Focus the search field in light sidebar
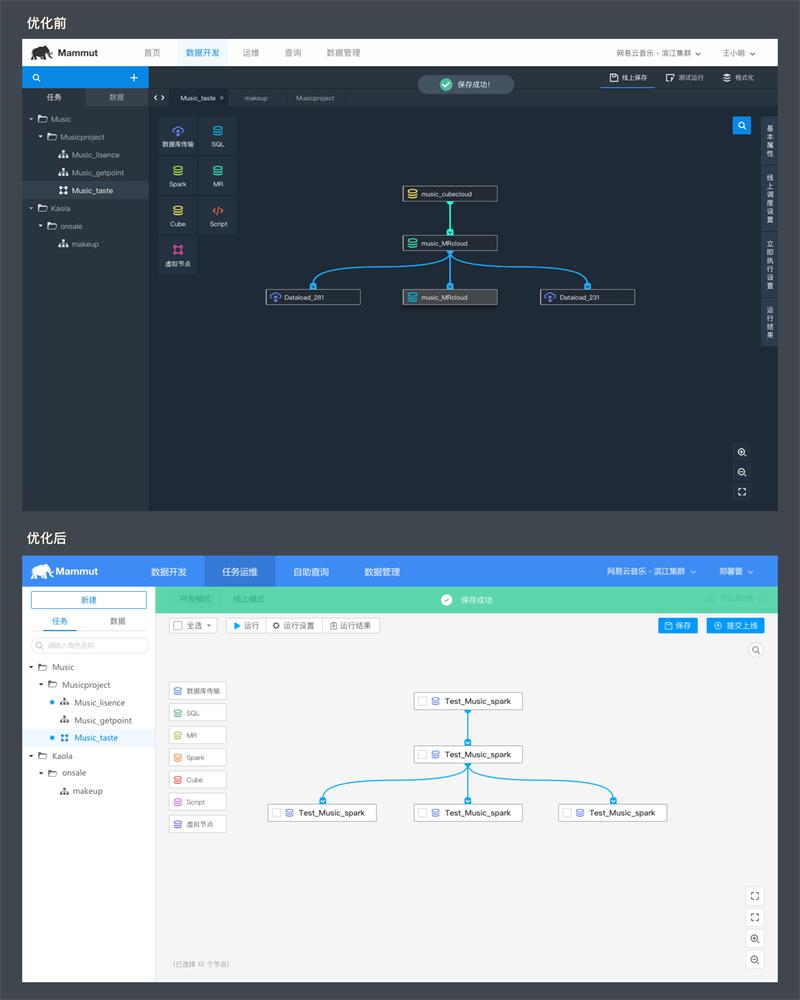The height and width of the screenshot is (1000, 800). pyautogui.click(x=89, y=645)
